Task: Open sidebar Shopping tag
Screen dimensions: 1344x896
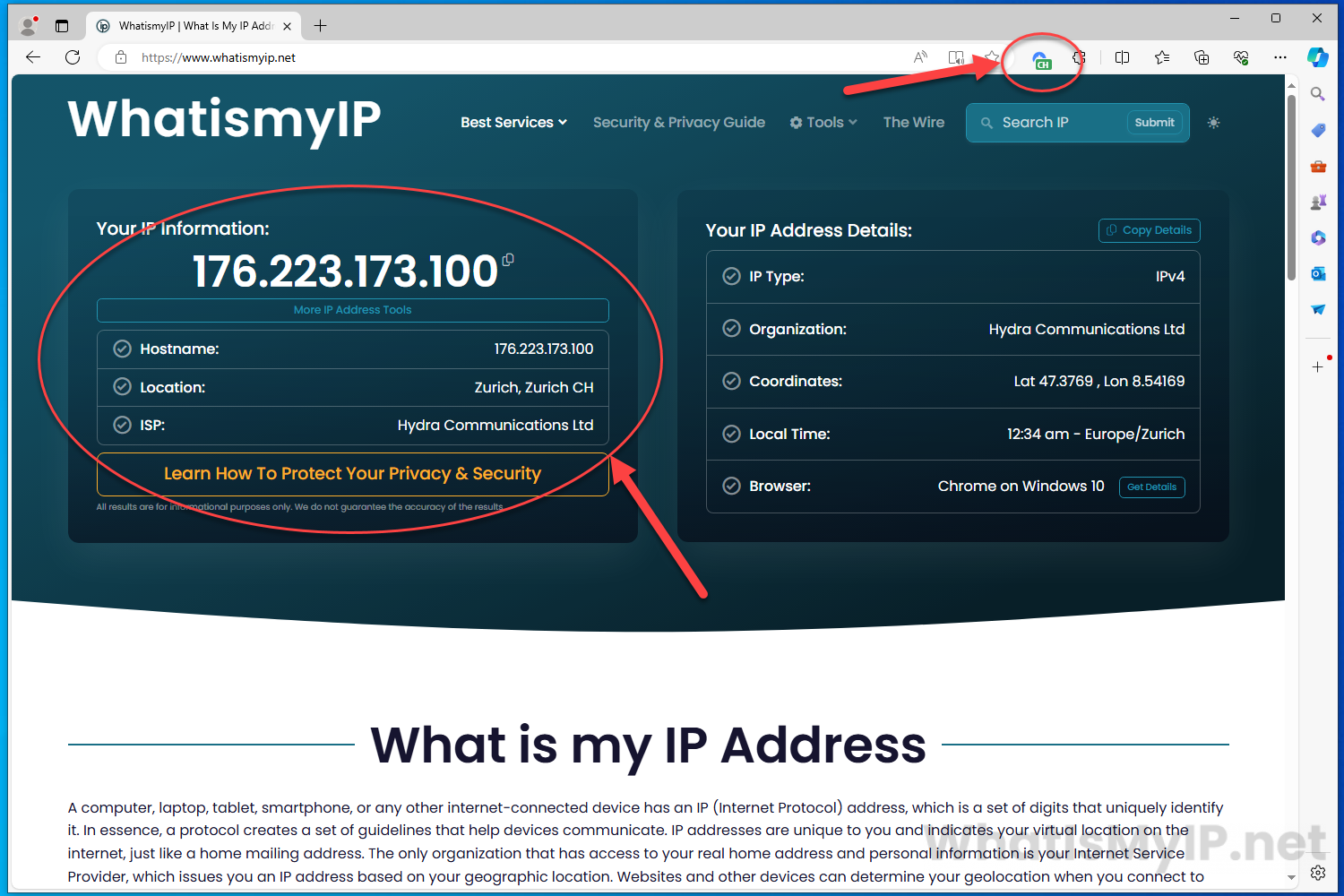Action: pos(1318,130)
